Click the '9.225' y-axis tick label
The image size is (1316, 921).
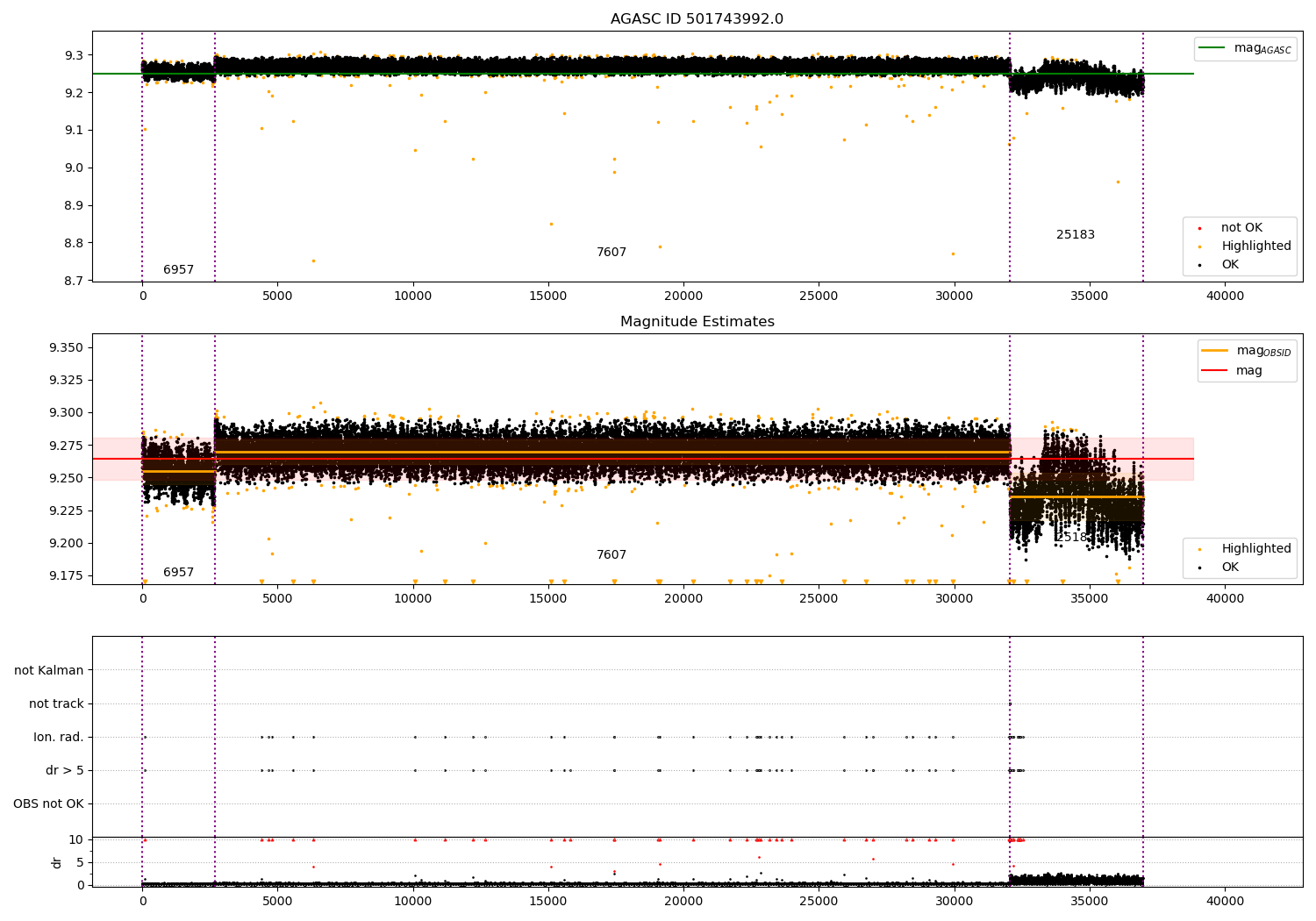point(67,511)
